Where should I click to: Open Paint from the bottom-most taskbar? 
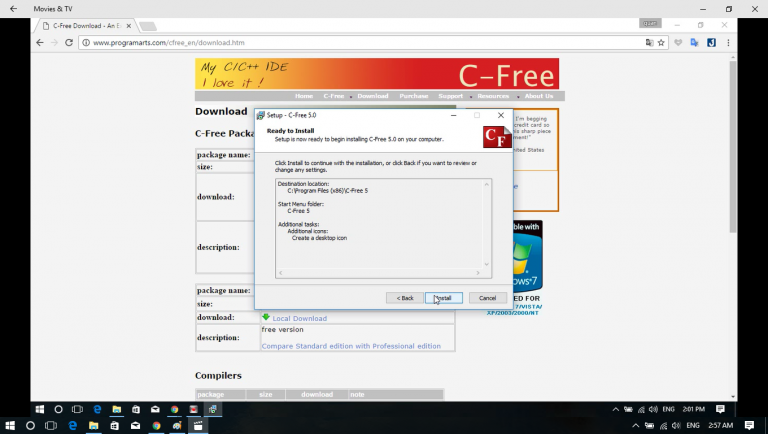tap(177, 426)
